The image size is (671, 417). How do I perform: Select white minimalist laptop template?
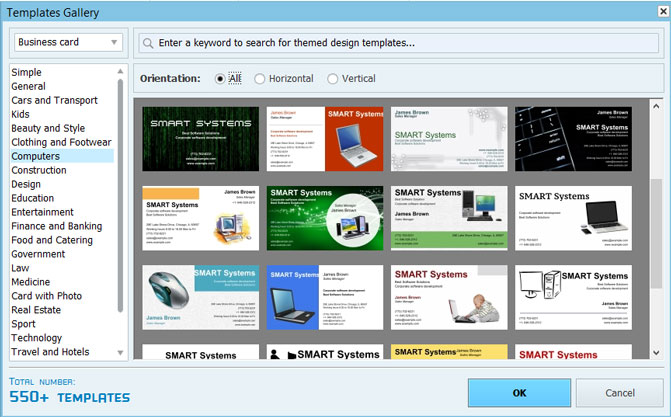573,218
